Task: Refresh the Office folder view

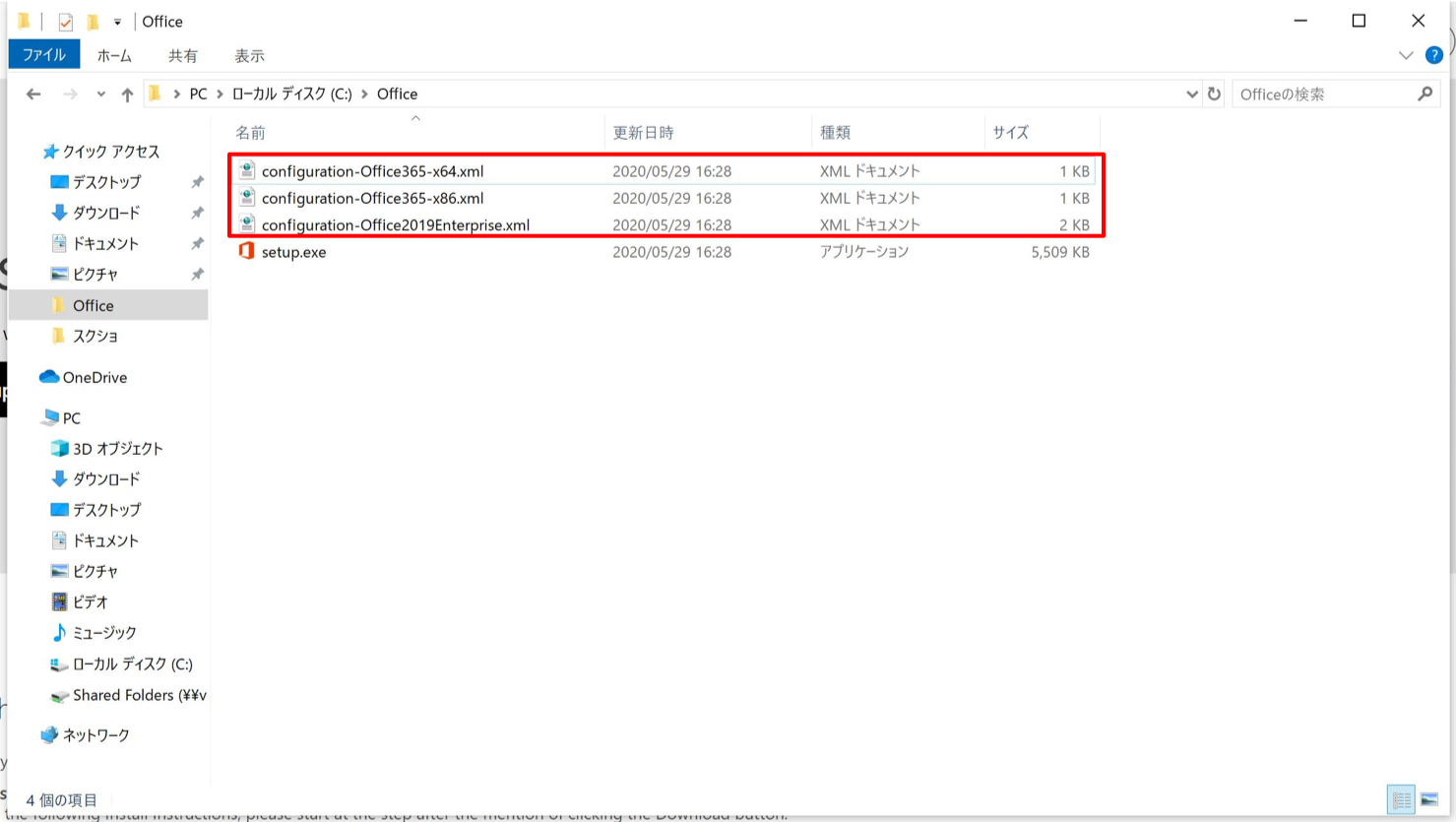Action: [x=1214, y=95]
